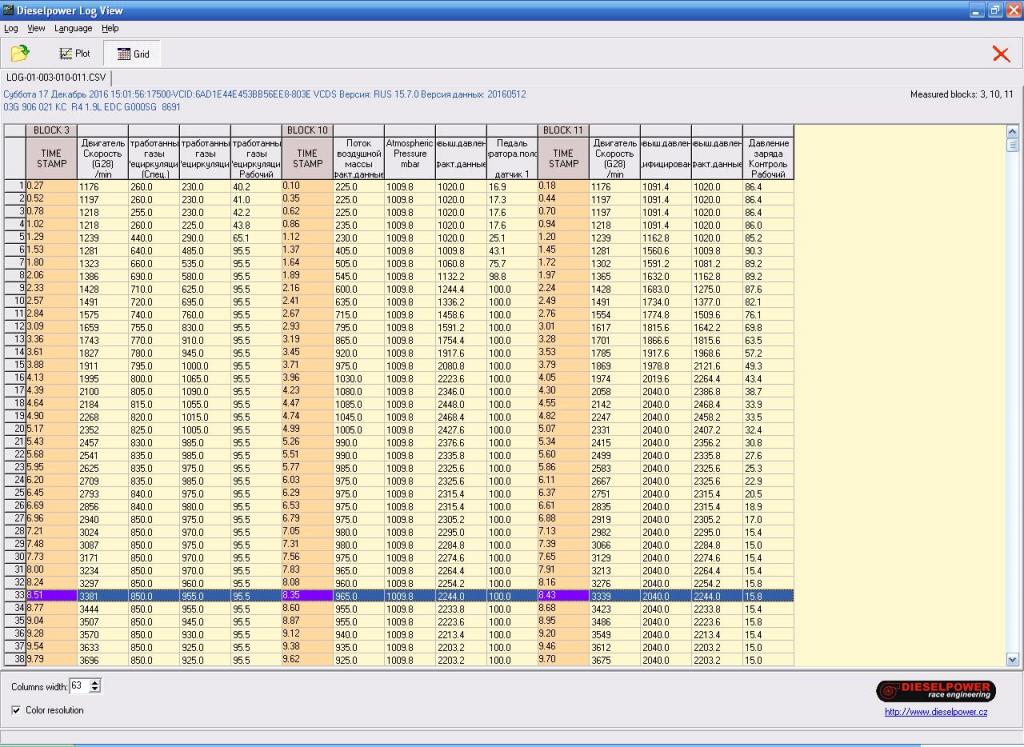Select row header number 1
Image resolution: width=1024 pixels, height=747 pixels.
(14, 186)
